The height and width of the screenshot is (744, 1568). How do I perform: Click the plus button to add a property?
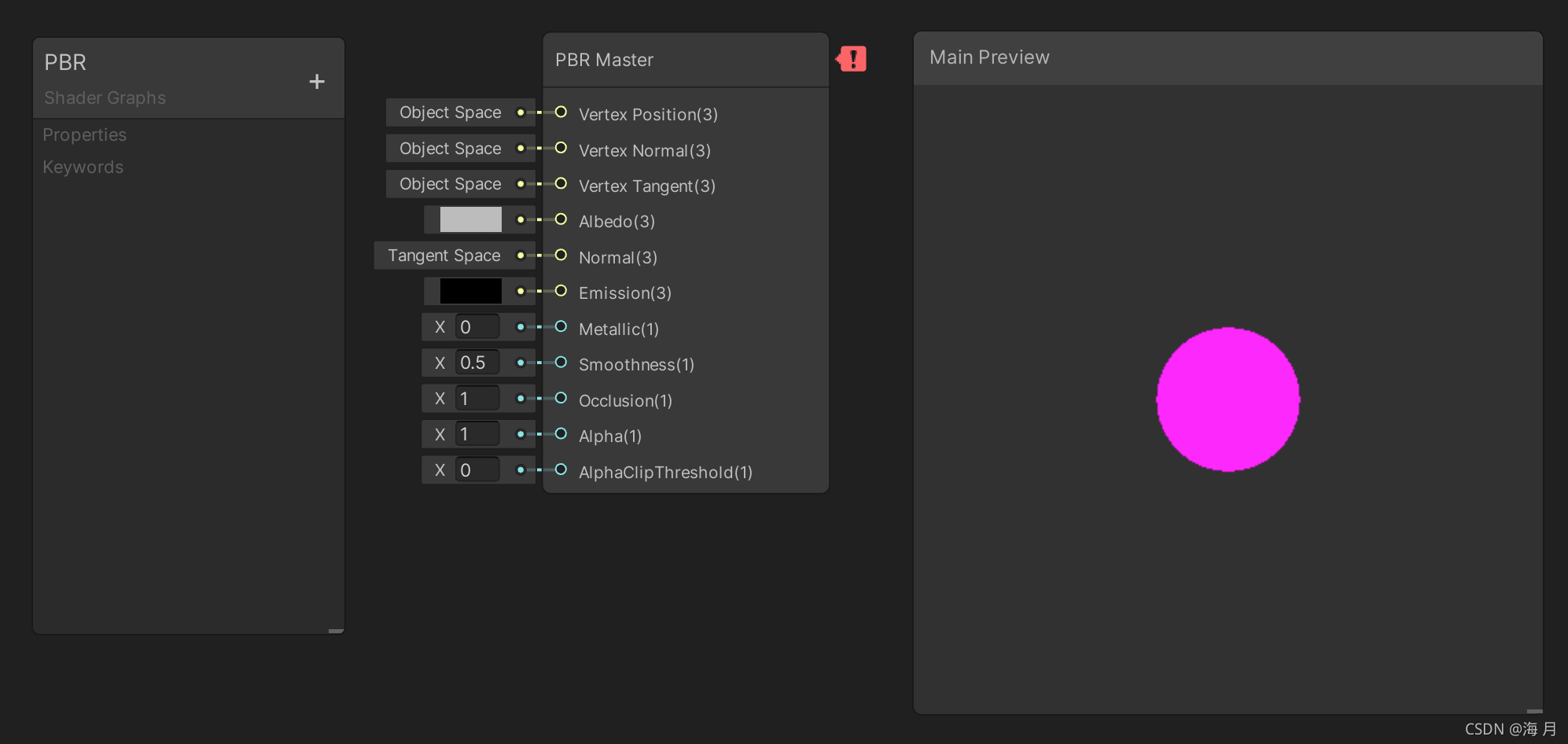(x=317, y=80)
